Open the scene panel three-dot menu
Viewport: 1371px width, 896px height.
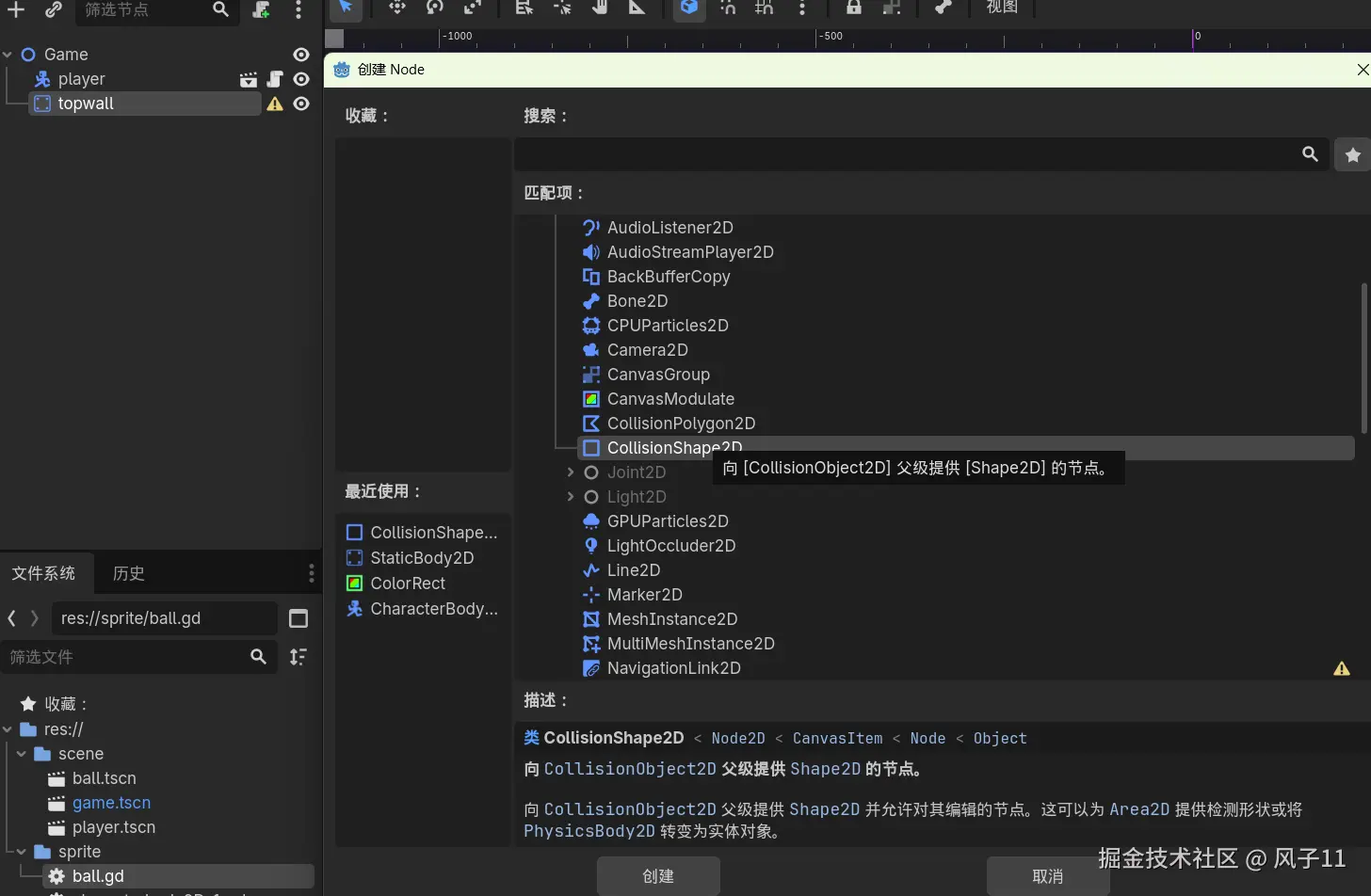[298, 9]
